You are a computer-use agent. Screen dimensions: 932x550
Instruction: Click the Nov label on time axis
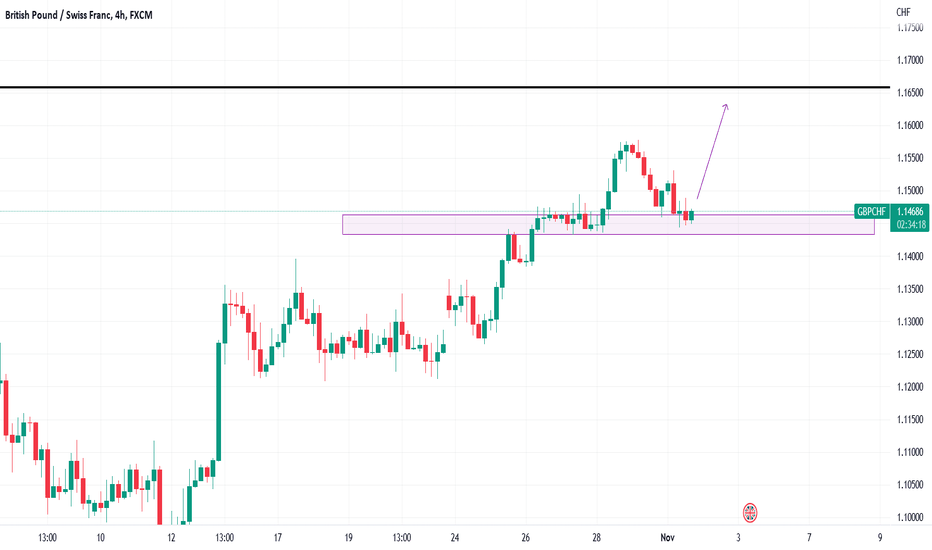pyautogui.click(x=667, y=538)
